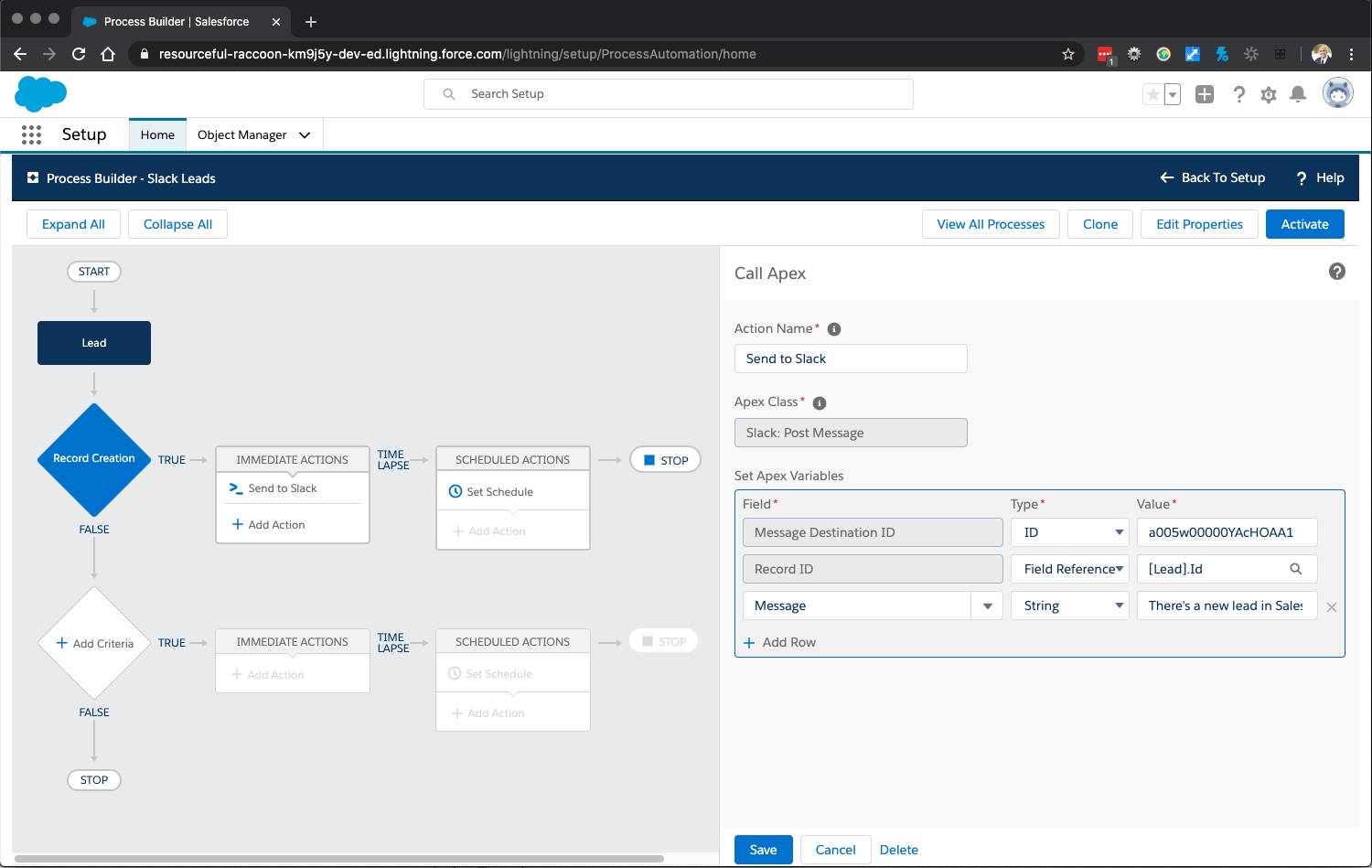Click the Add Criteria diamond

[x=94, y=643]
